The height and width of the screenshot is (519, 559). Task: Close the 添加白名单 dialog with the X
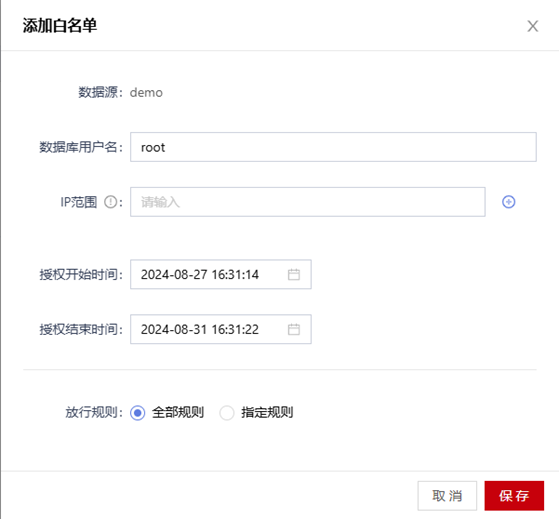point(533,26)
